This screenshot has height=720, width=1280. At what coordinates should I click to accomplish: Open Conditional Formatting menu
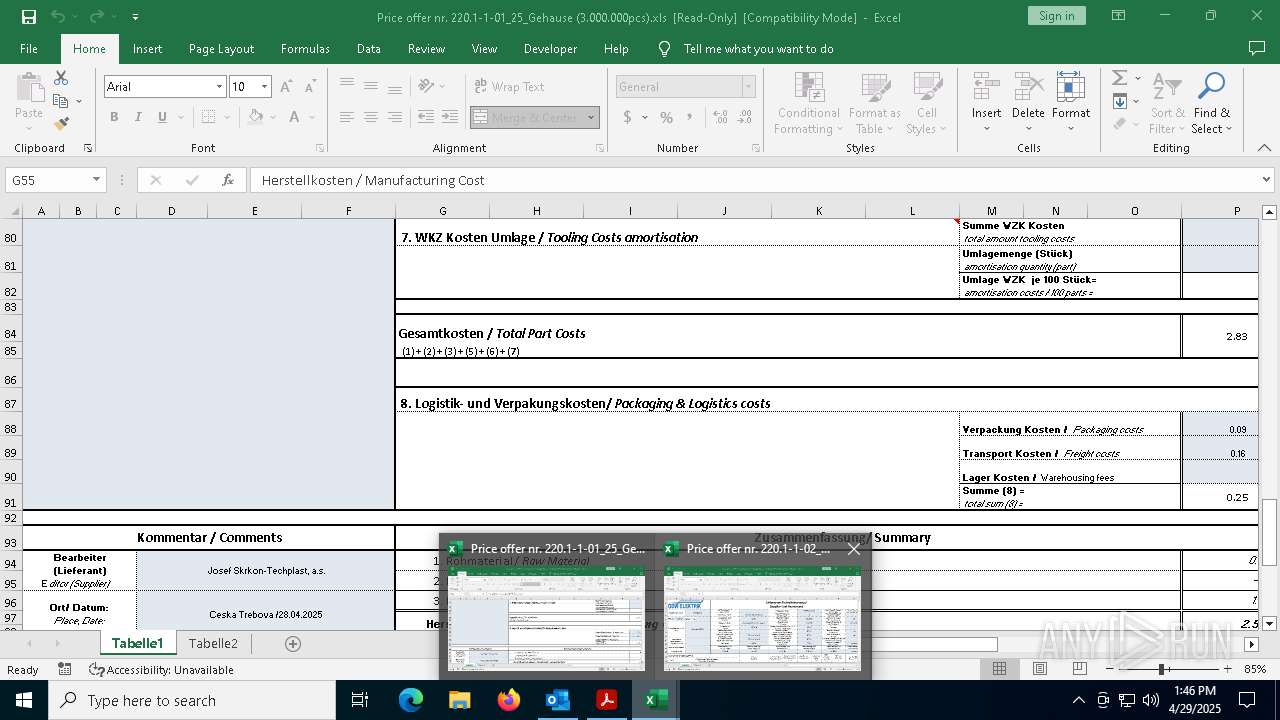point(809,103)
